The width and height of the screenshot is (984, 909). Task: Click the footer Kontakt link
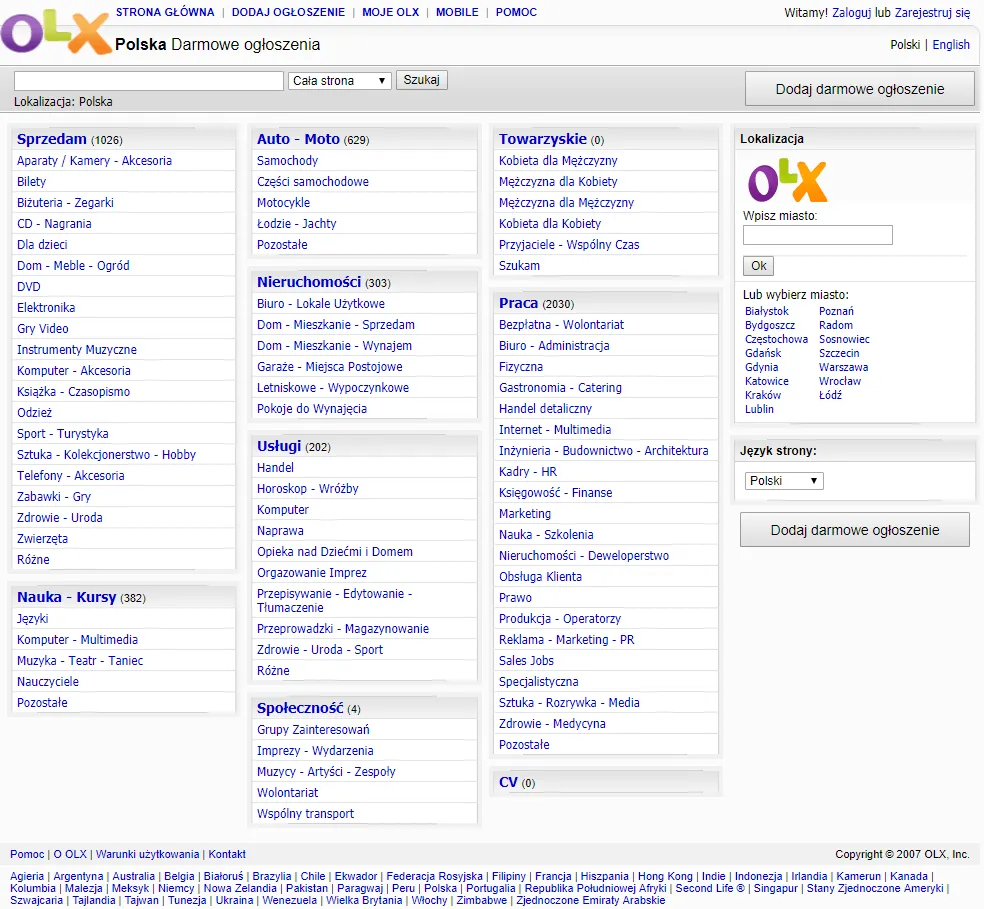(x=227, y=854)
